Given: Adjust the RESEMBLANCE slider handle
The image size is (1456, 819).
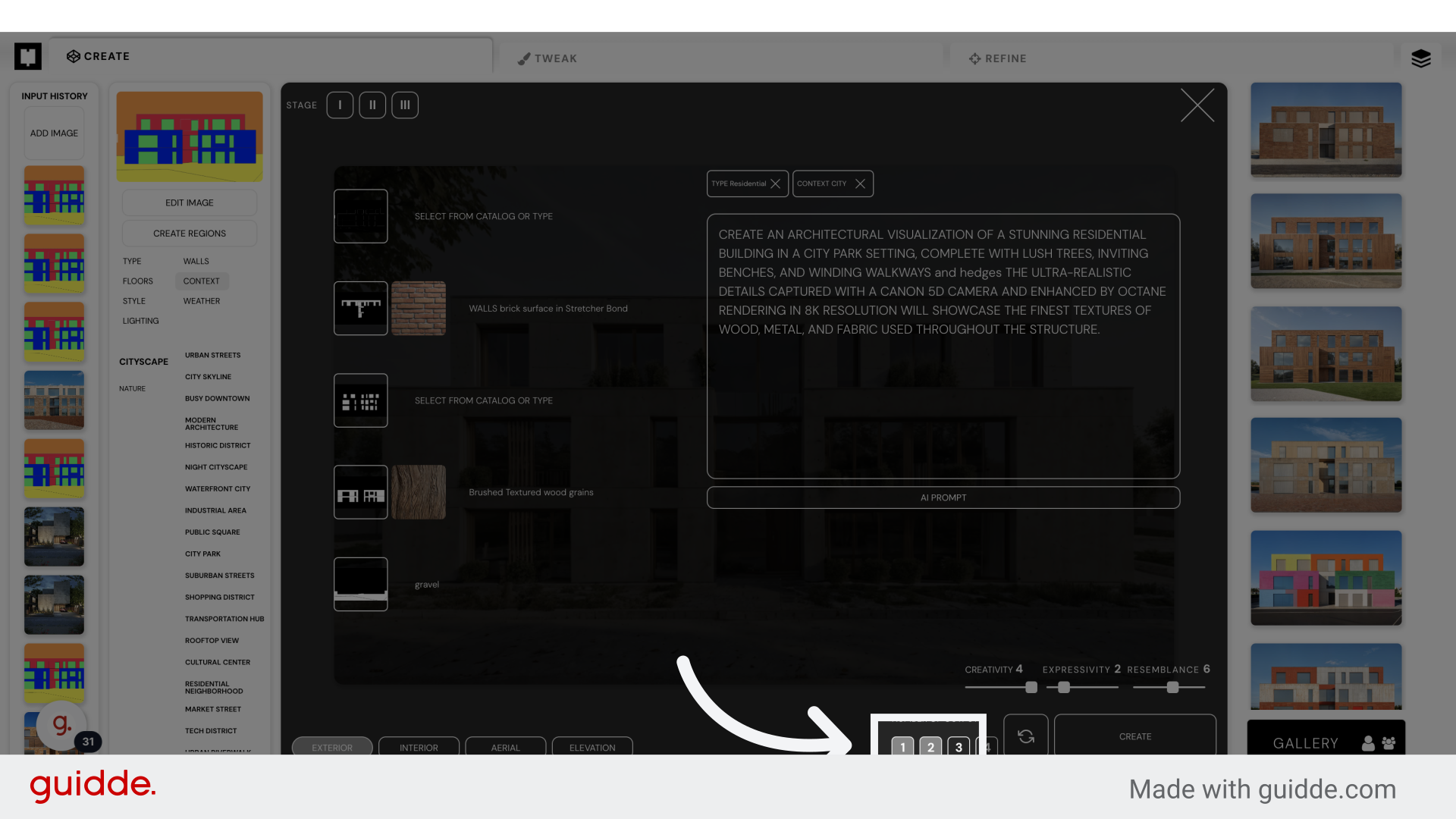Looking at the screenshot, I should 1173,687.
